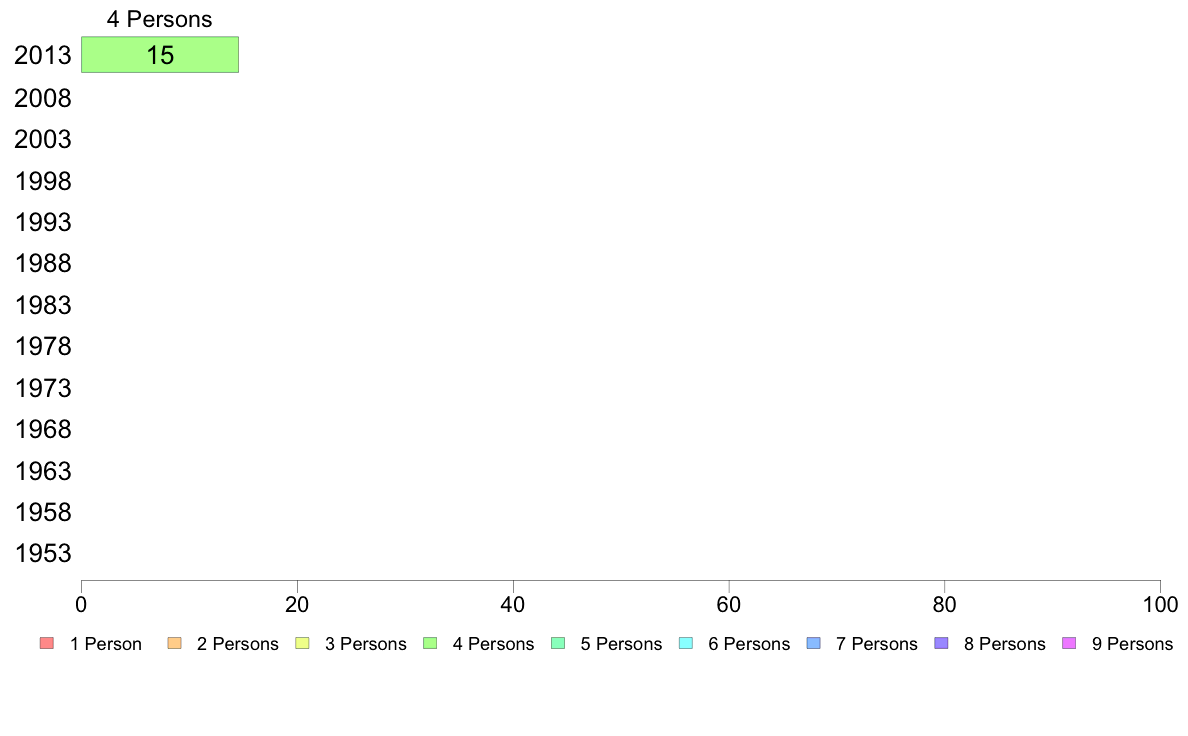Click the 6 Persons legend swatch

[686, 644]
